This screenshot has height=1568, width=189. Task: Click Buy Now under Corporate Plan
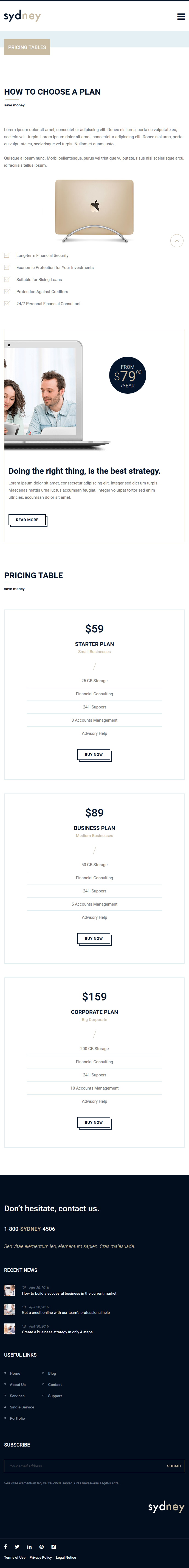coord(94,1122)
